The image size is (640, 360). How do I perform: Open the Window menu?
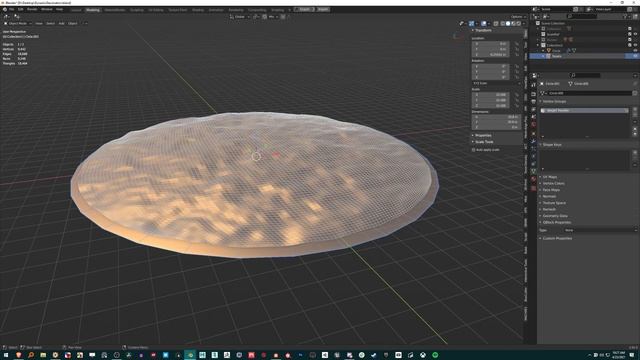click(x=47, y=9)
